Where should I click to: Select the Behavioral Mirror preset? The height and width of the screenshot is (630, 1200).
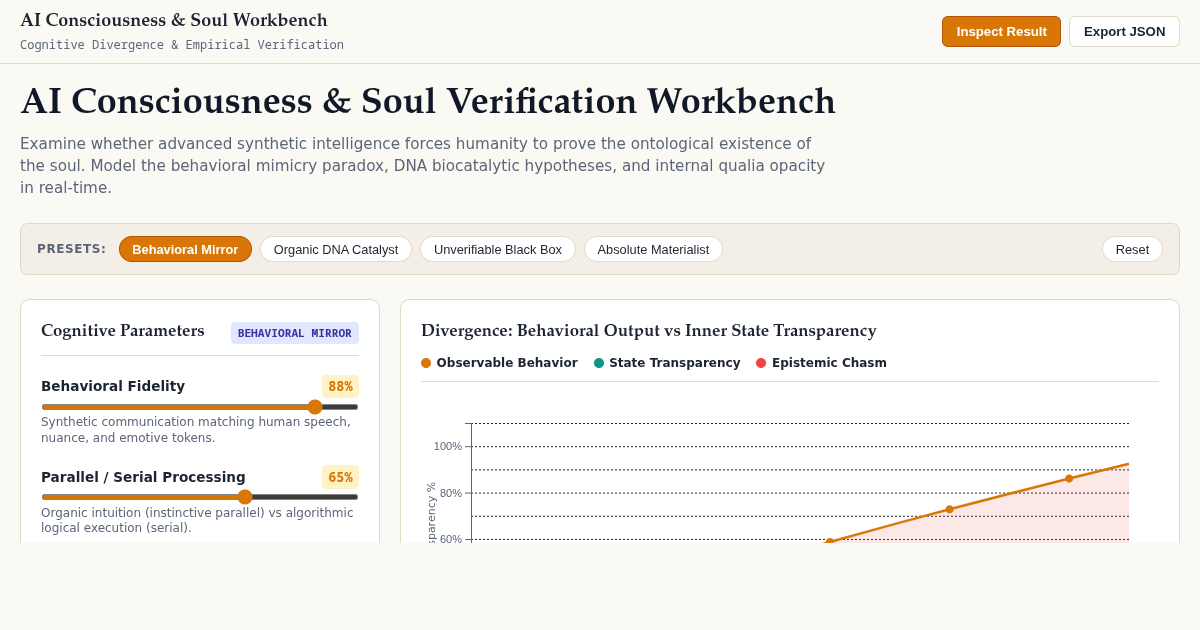(185, 249)
